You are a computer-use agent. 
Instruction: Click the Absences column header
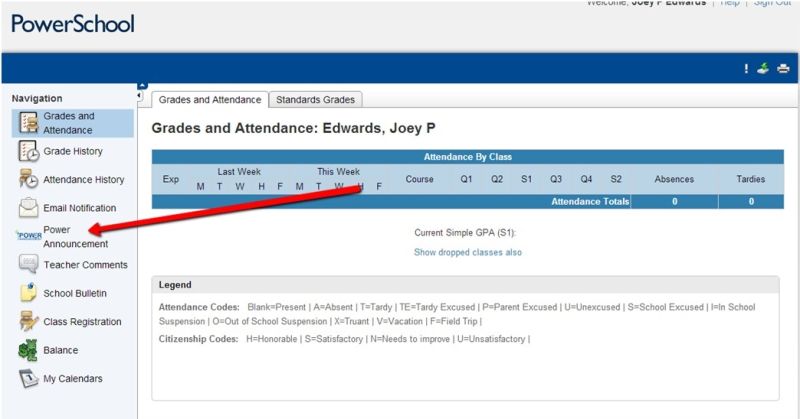(x=674, y=179)
